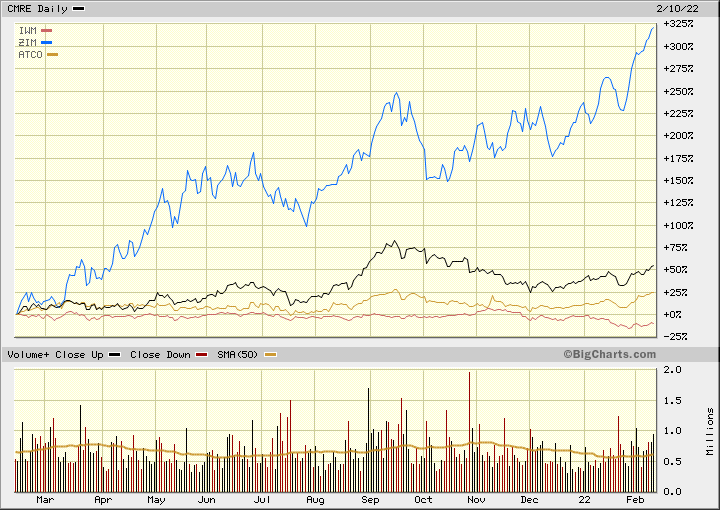The height and width of the screenshot is (510, 720).
Task: Click the +175% y-axis label
Action: (678, 158)
